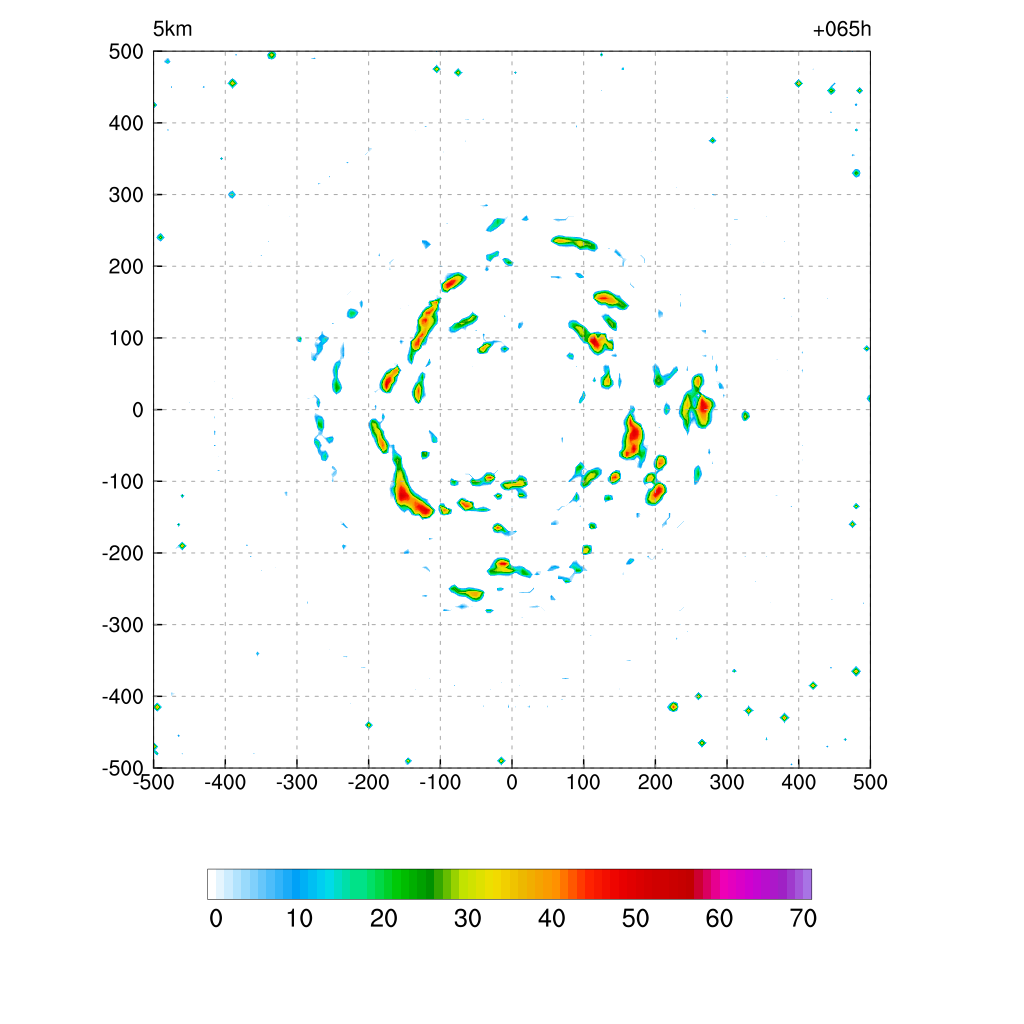
Task: Select the vertical axis tick label -400
Action: tap(122, 697)
